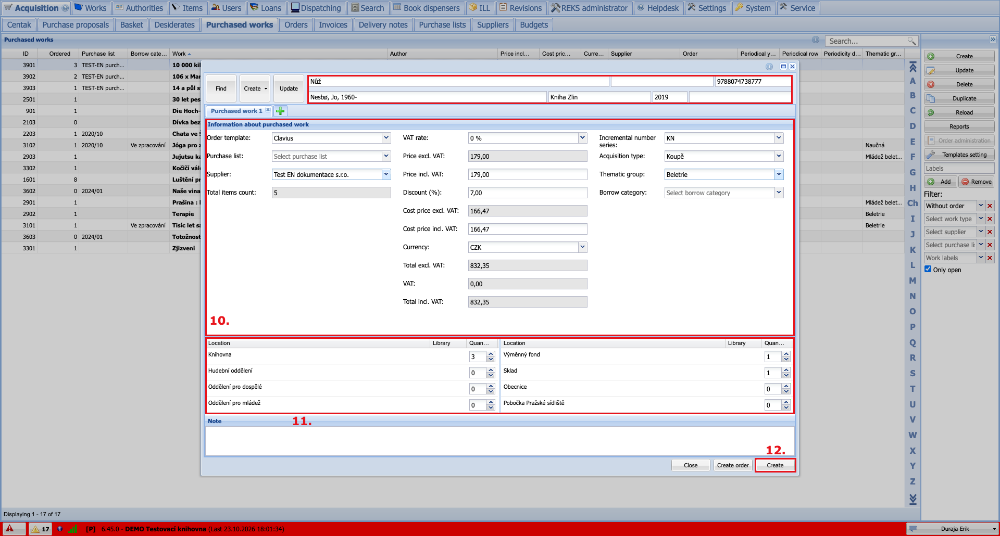Open the Purchase list dropdown
The image size is (1000, 536).
(x=386, y=156)
